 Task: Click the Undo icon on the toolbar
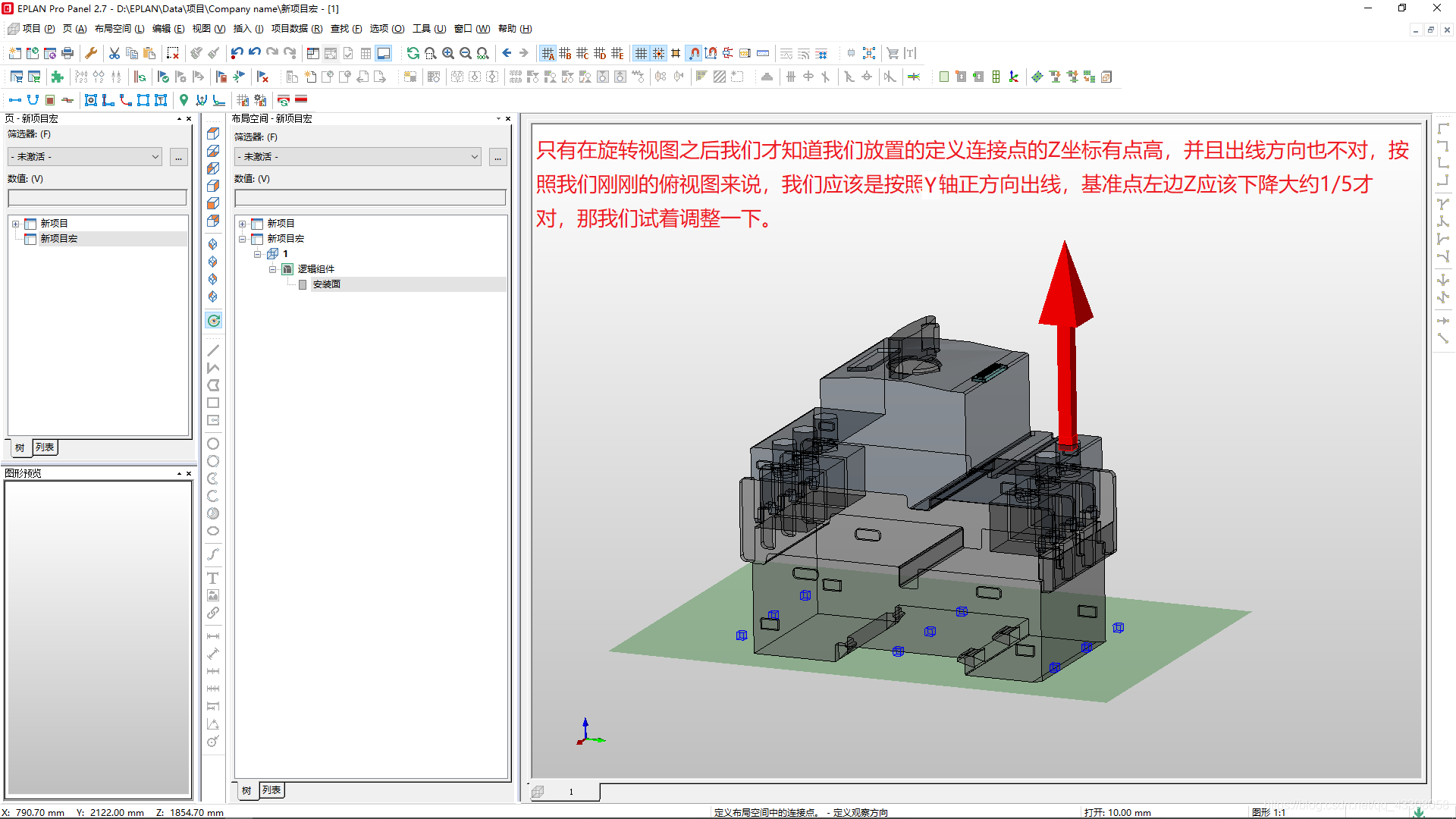pyautogui.click(x=237, y=53)
